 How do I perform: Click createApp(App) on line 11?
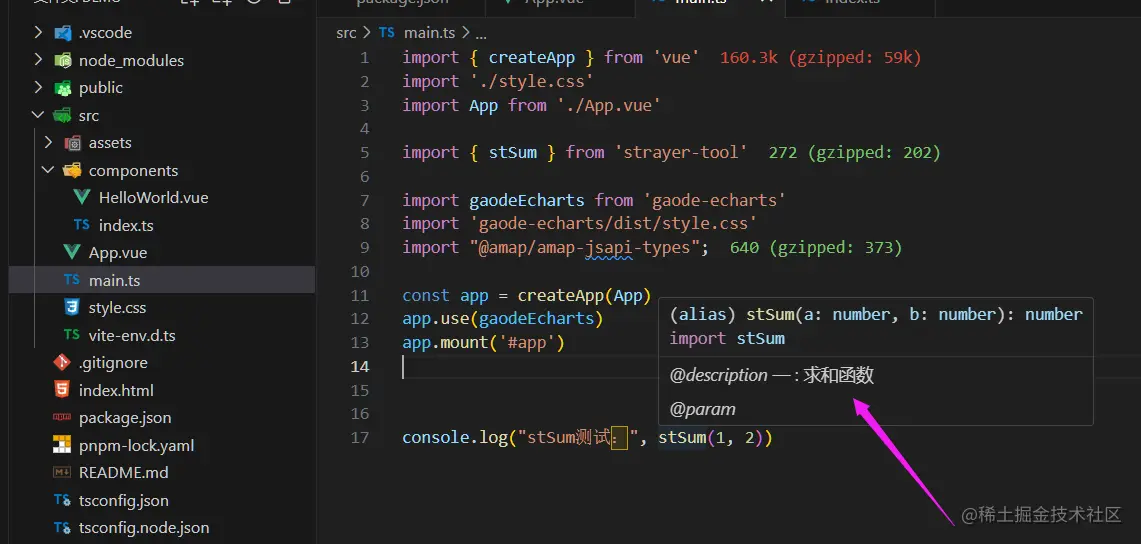pyautogui.click(x=584, y=296)
